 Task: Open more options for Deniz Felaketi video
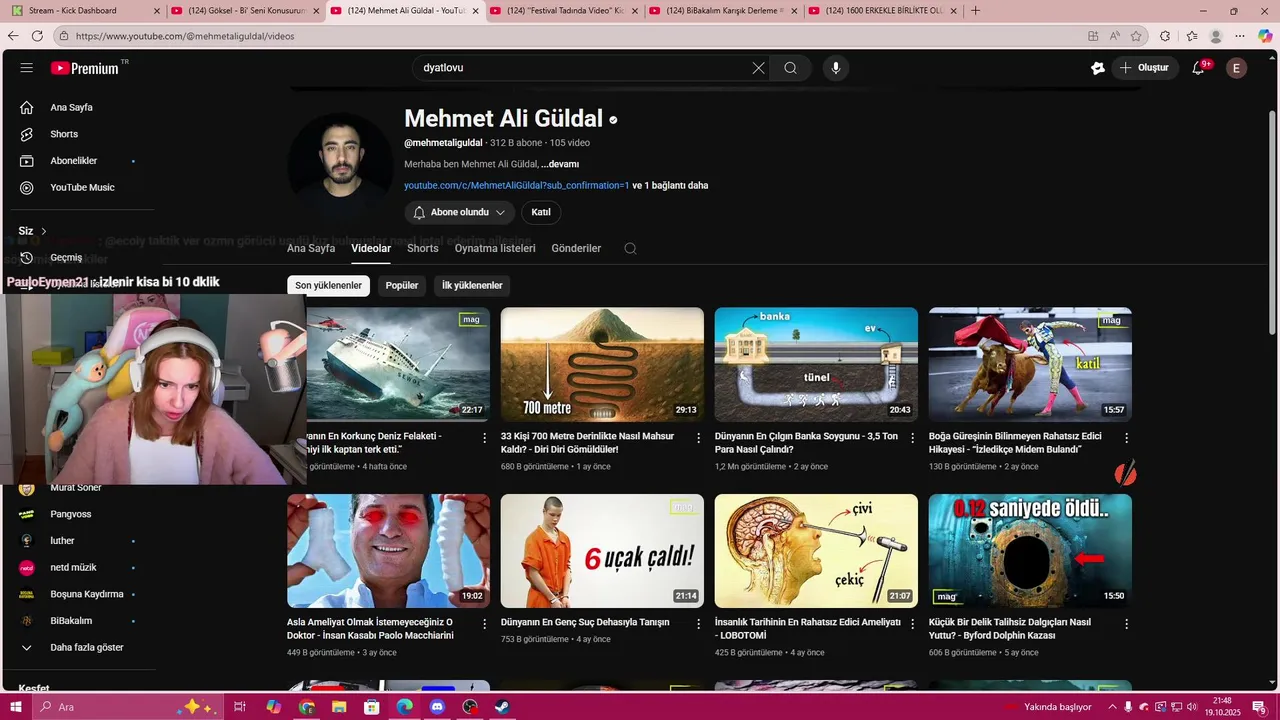coord(485,438)
